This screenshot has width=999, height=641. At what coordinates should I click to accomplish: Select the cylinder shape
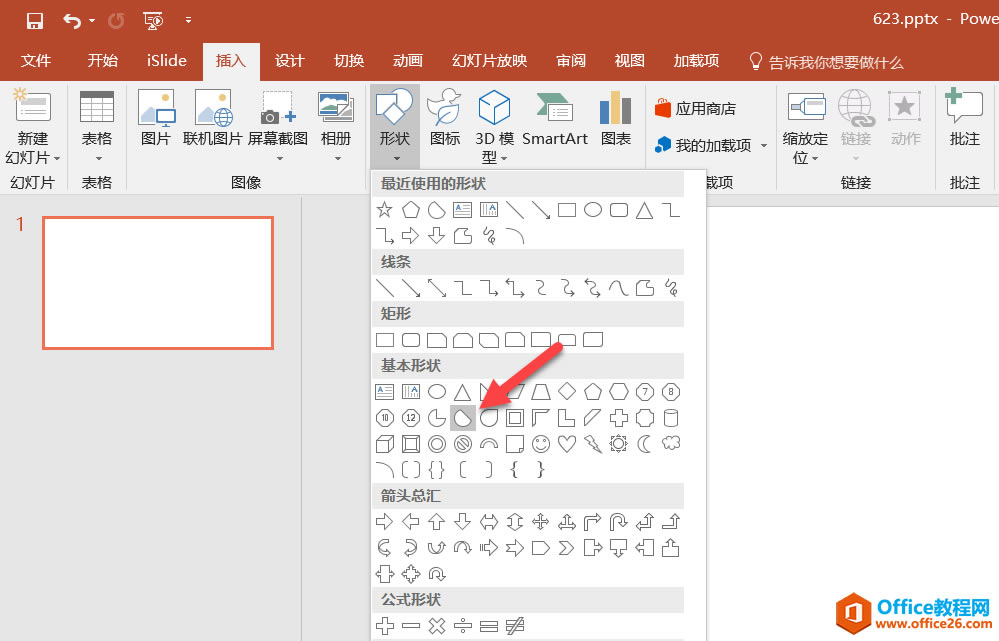tap(671, 418)
